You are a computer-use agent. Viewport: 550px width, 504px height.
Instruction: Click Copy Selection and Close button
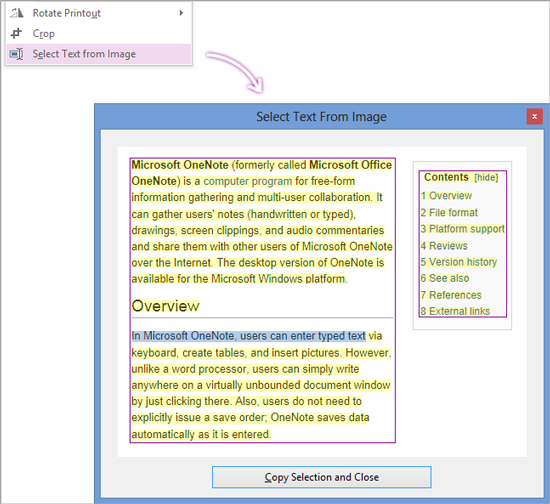tap(322, 477)
